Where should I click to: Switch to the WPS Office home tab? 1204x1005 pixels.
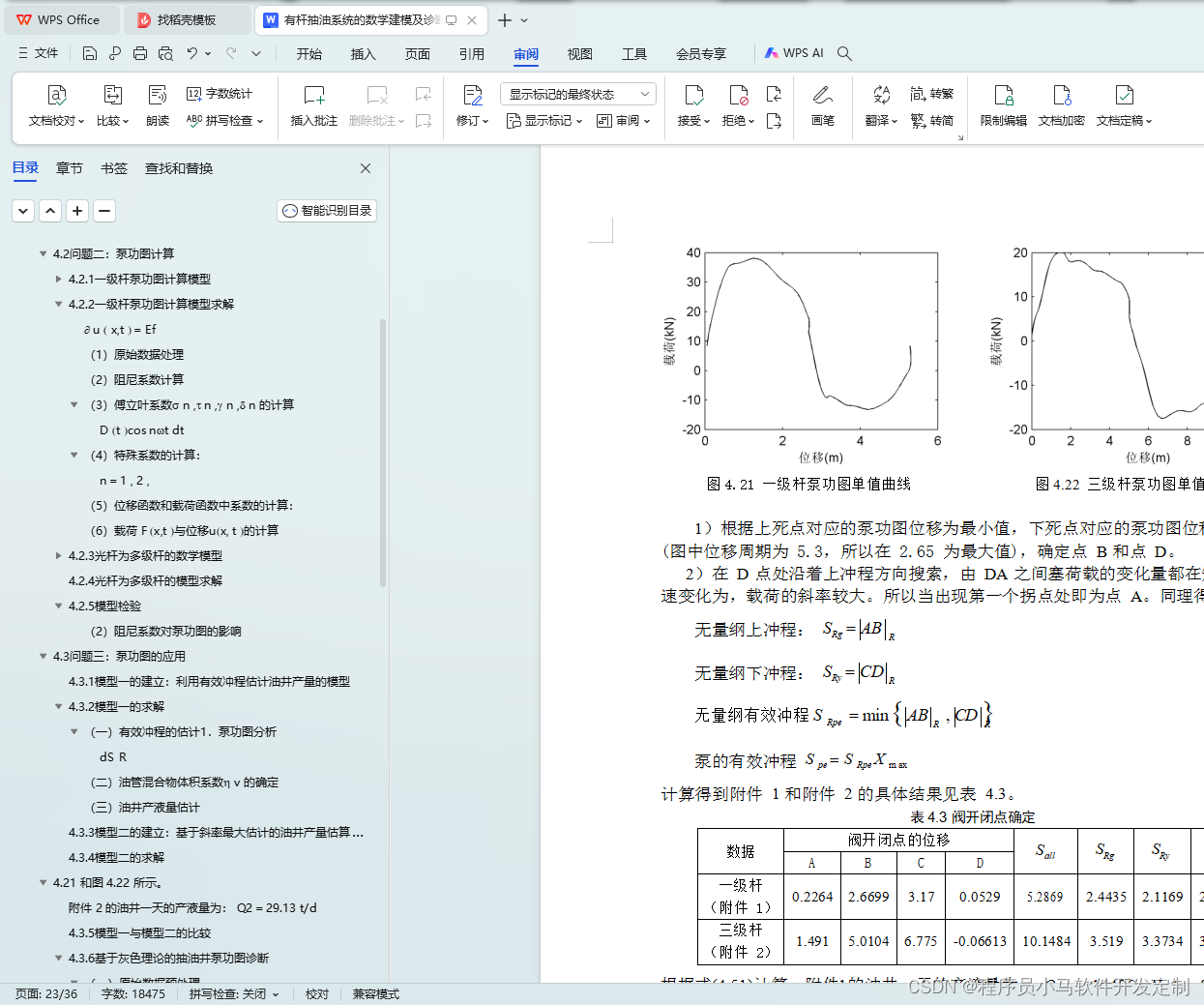pos(63,19)
